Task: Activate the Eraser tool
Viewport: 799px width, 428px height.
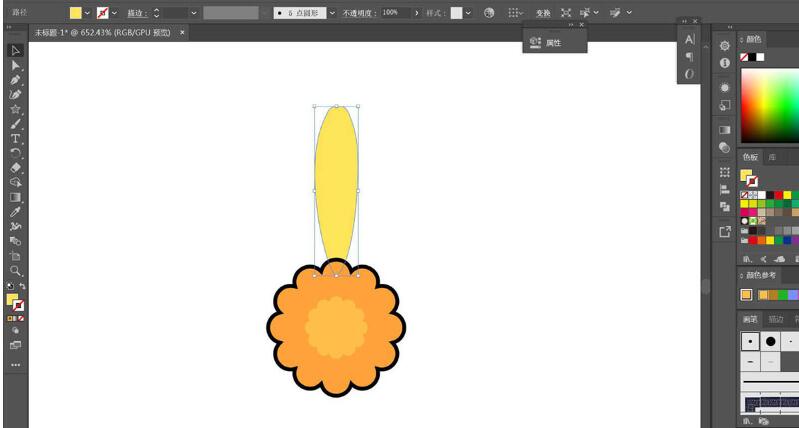Action: click(16, 168)
